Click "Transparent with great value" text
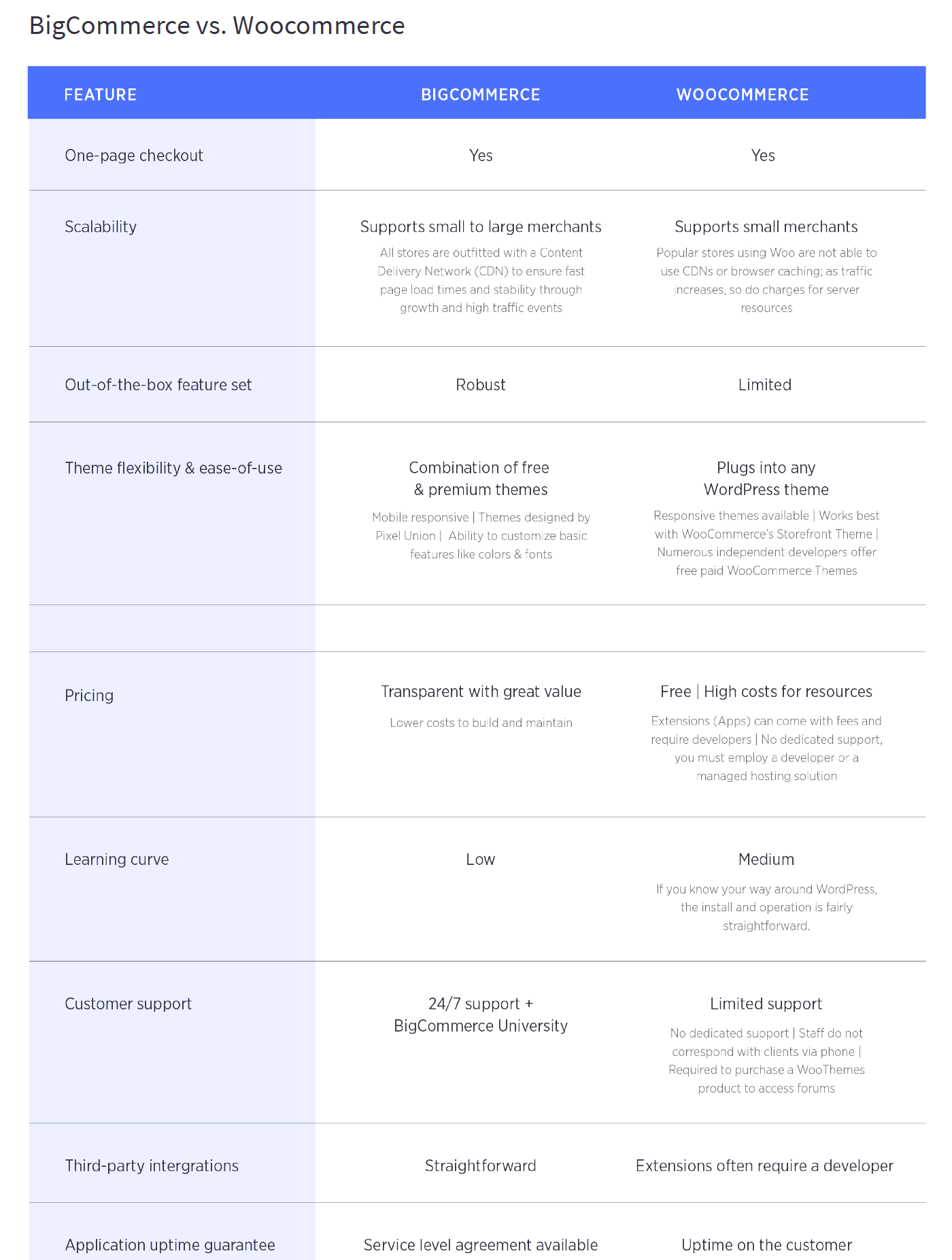Screen dimensions: 952x1260 (x=480, y=692)
